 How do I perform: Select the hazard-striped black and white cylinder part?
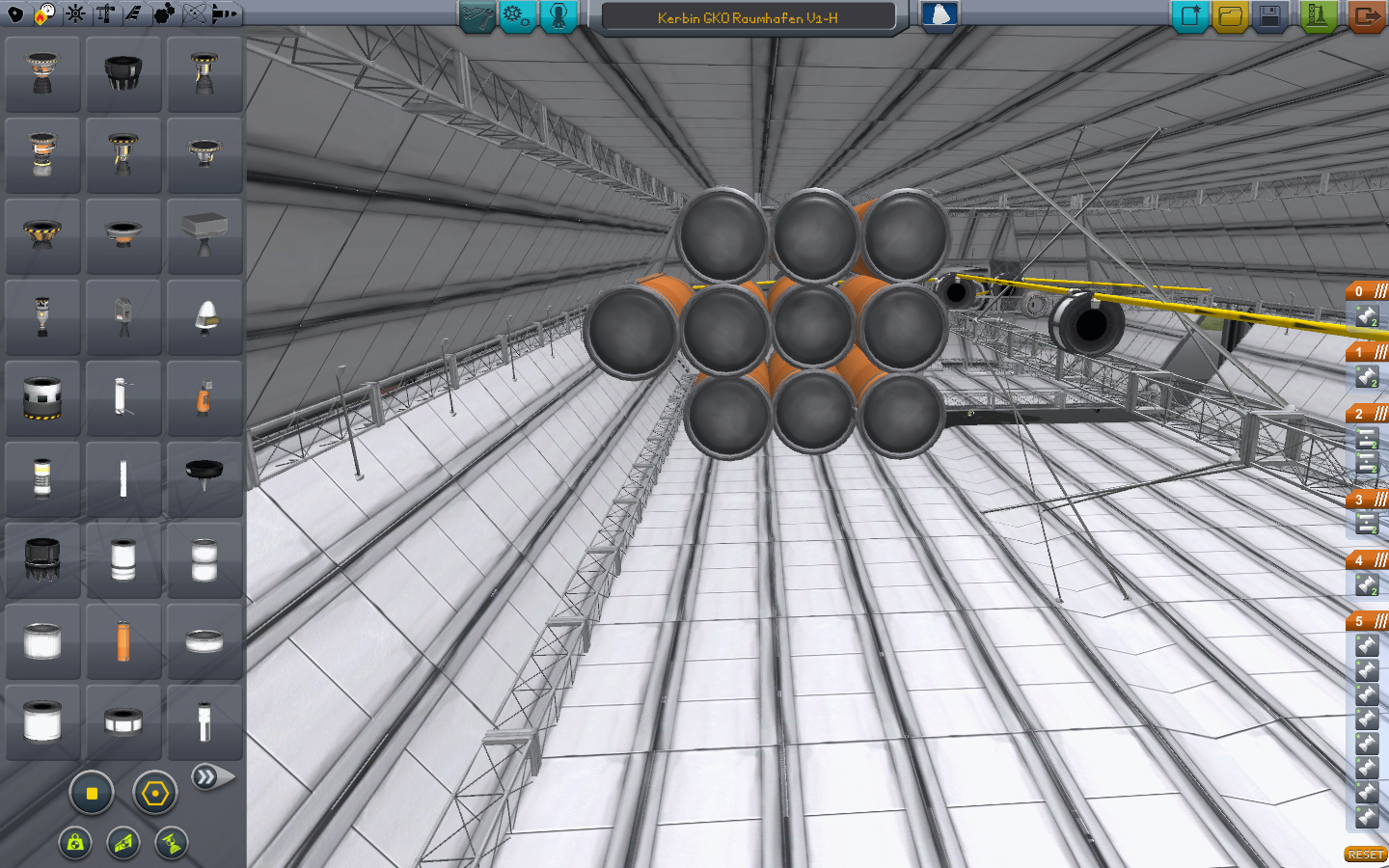42,398
